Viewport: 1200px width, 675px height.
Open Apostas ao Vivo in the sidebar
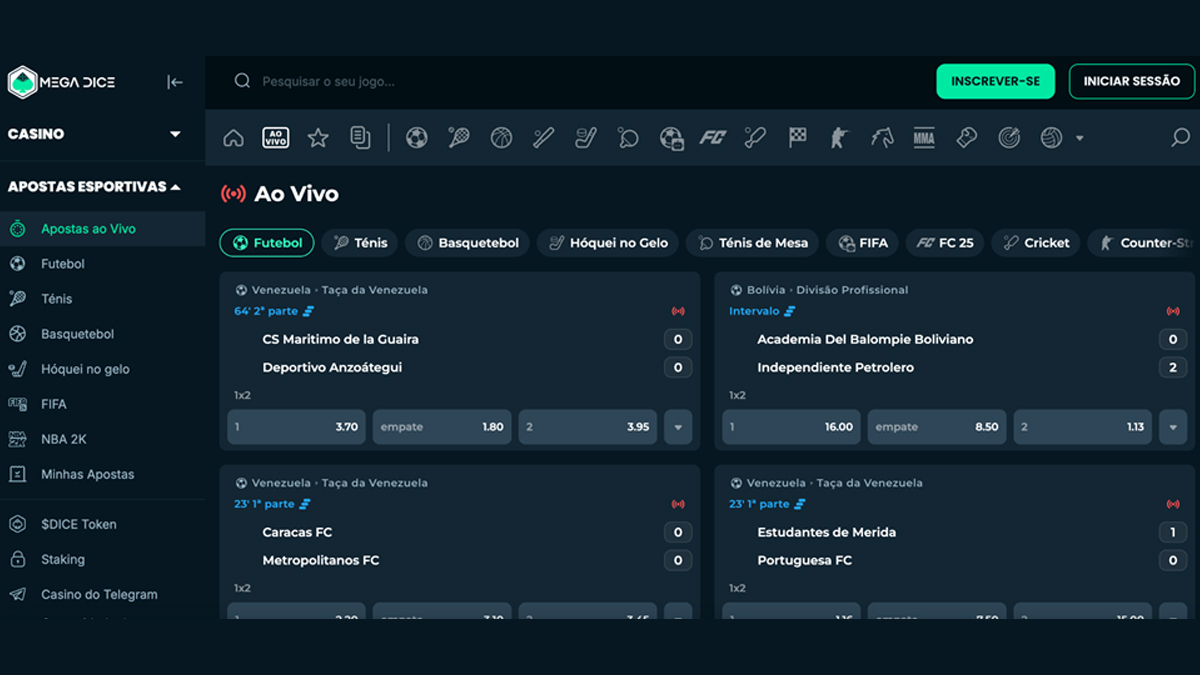coord(102,229)
